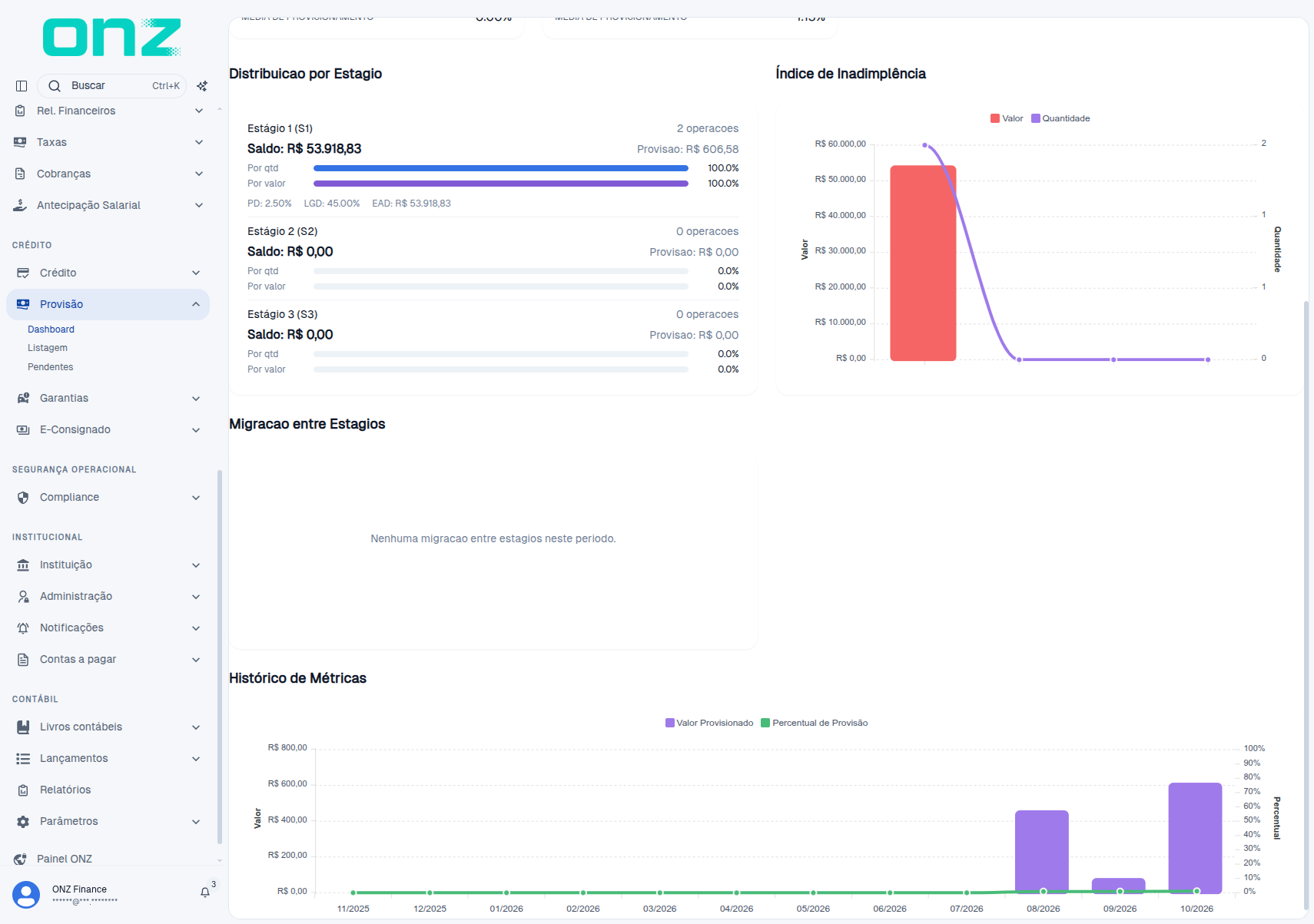
Task: Click the 08/2026 purple bar in Histórico chart
Action: tap(1042, 851)
